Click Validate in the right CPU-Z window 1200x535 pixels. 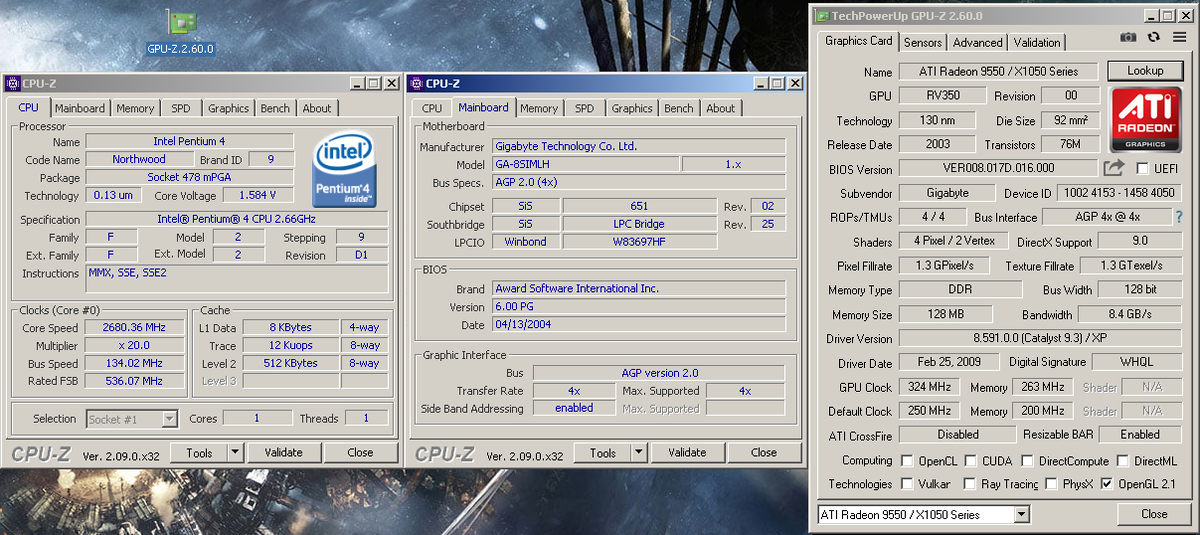687,452
